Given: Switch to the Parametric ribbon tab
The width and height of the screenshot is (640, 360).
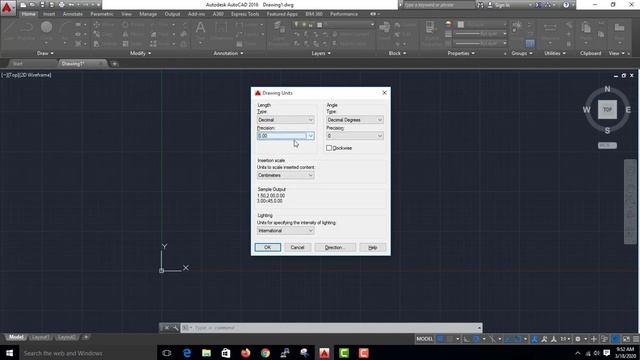Looking at the screenshot, I should 102,14.
